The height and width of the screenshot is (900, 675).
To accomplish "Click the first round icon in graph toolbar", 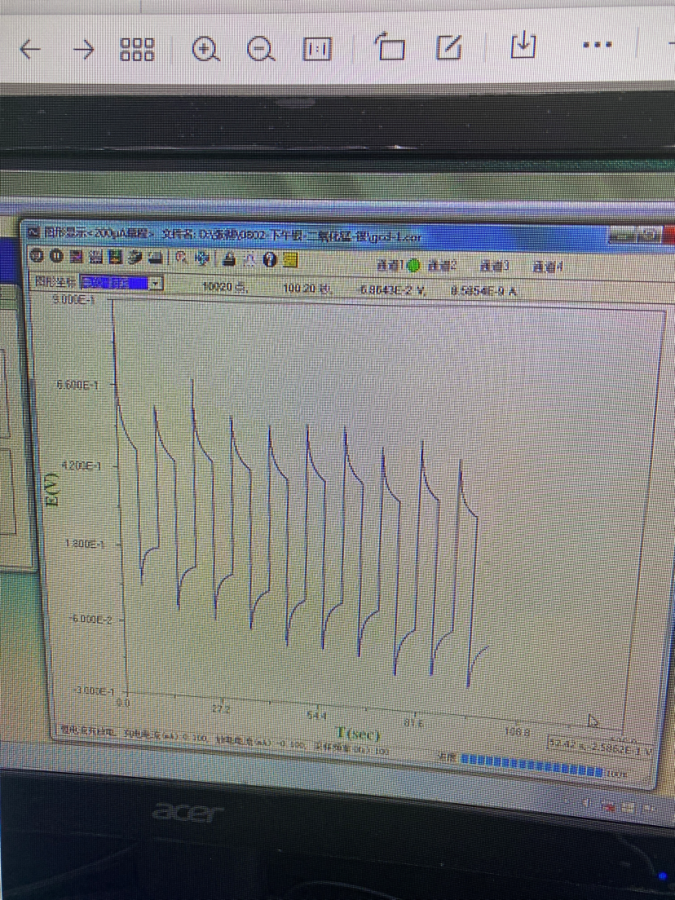I will click(x=36, y=256).
